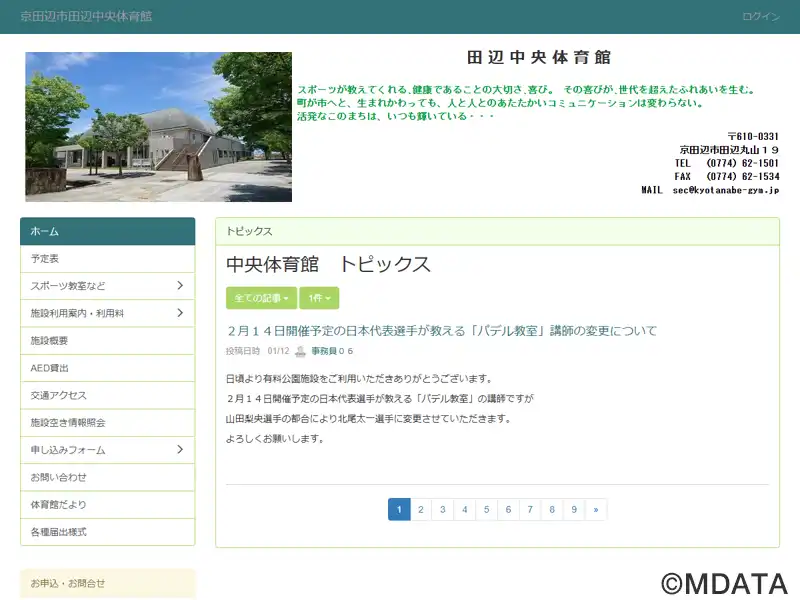The image size is (800, 600).
Task: Click the gymnasium building photo
Action: tap(158, 127)
